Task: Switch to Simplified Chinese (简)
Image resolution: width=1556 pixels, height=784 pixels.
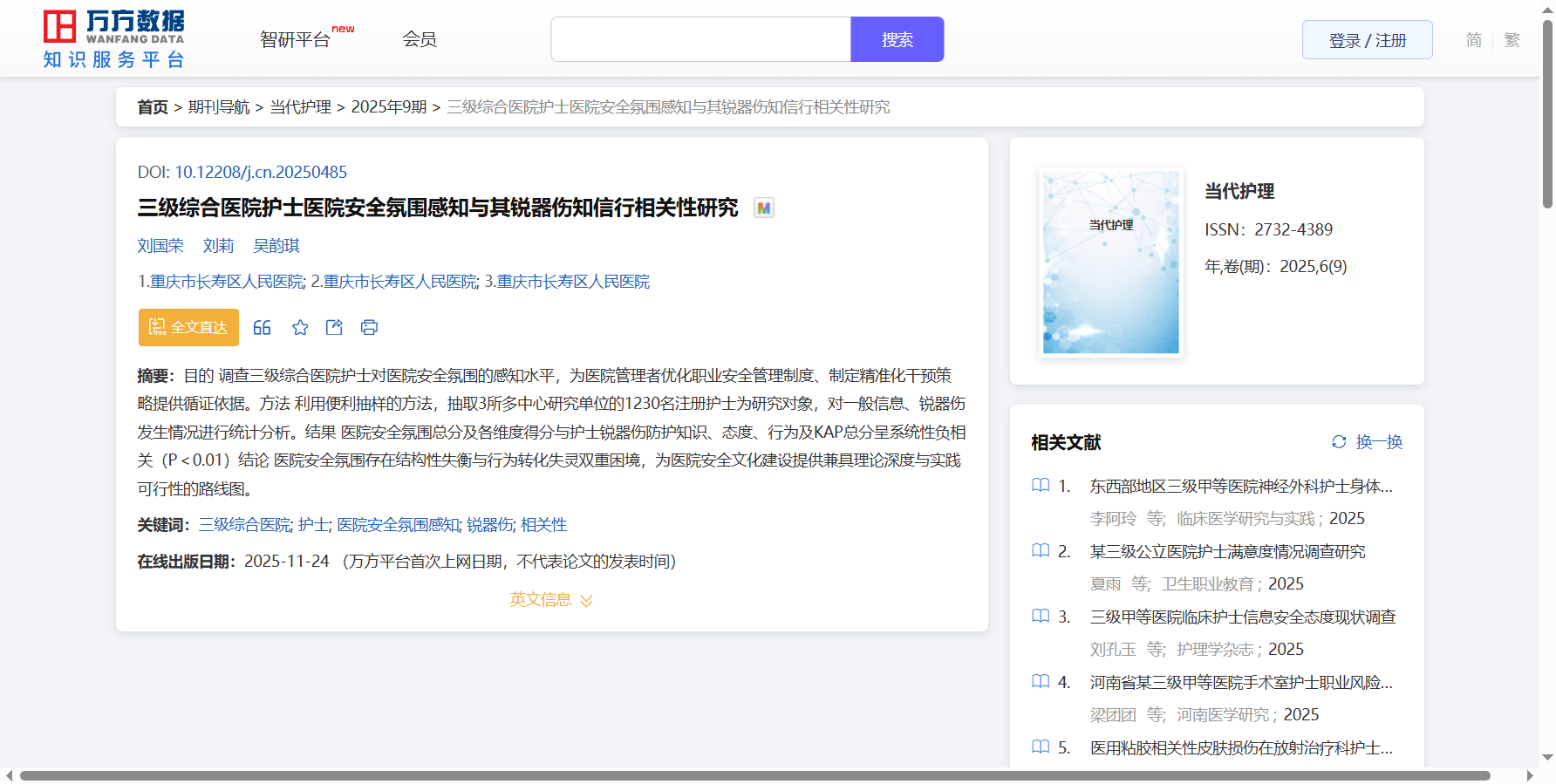Action: click(x=1473, y=40)
